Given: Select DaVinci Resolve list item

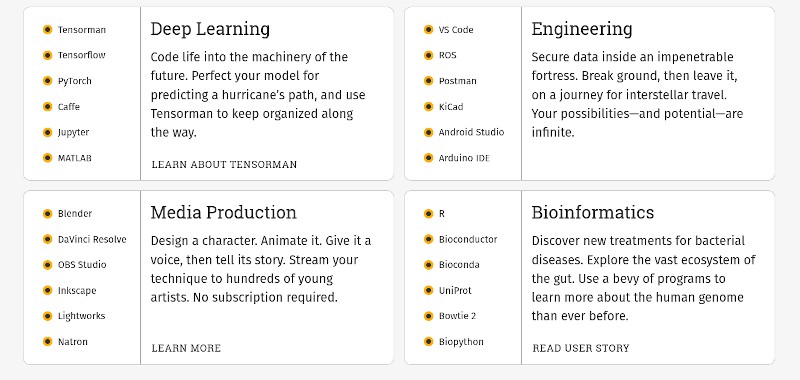Looking at the screenshot, I should [92, 239].
